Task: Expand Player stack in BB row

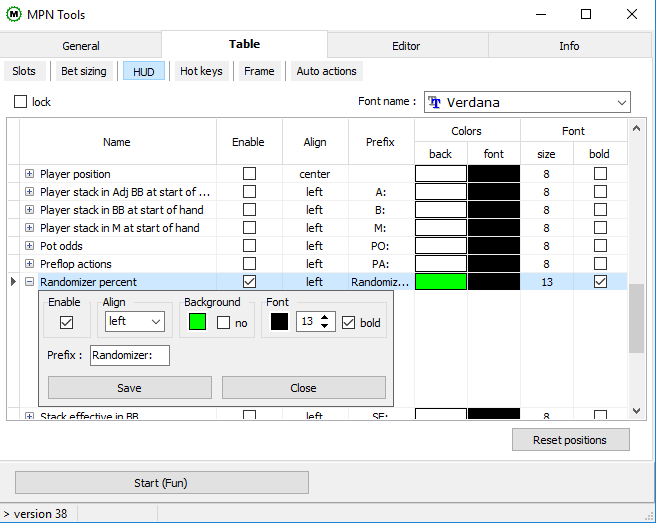Action: pos(29,210)
